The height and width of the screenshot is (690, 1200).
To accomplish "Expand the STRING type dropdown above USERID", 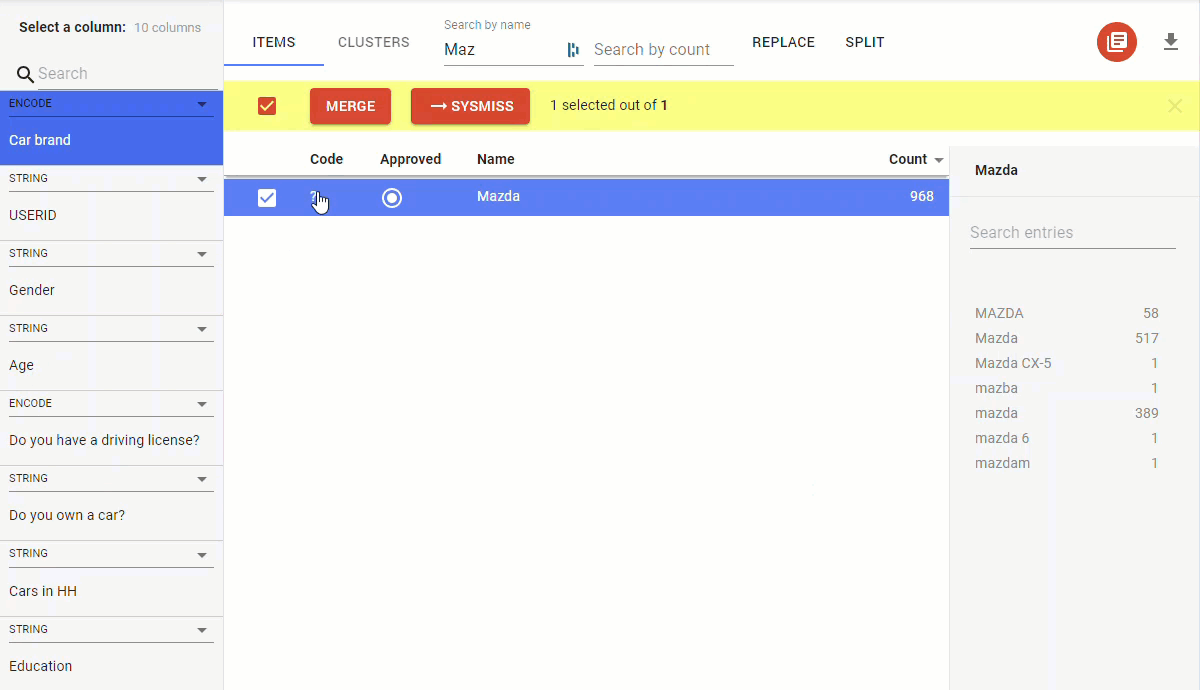I will (x=202, y=179).
